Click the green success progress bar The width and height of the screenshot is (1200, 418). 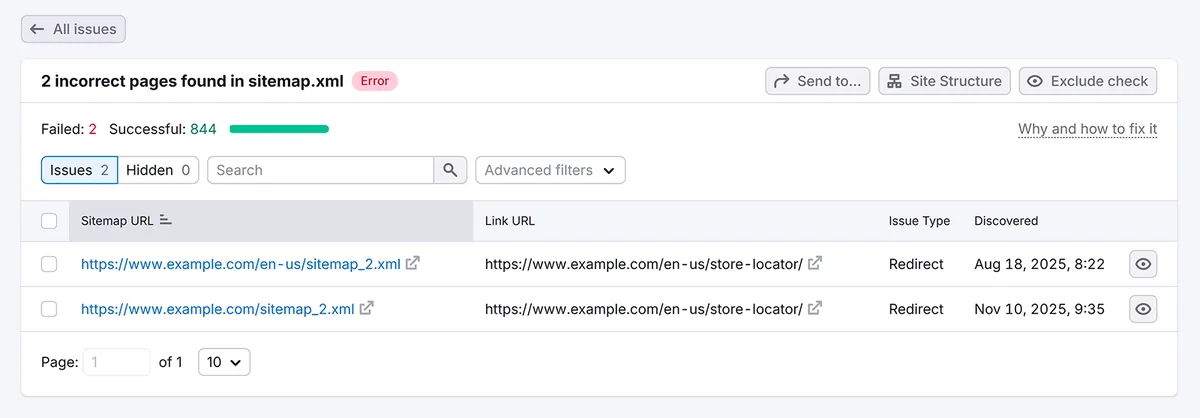tap(279, 129)
